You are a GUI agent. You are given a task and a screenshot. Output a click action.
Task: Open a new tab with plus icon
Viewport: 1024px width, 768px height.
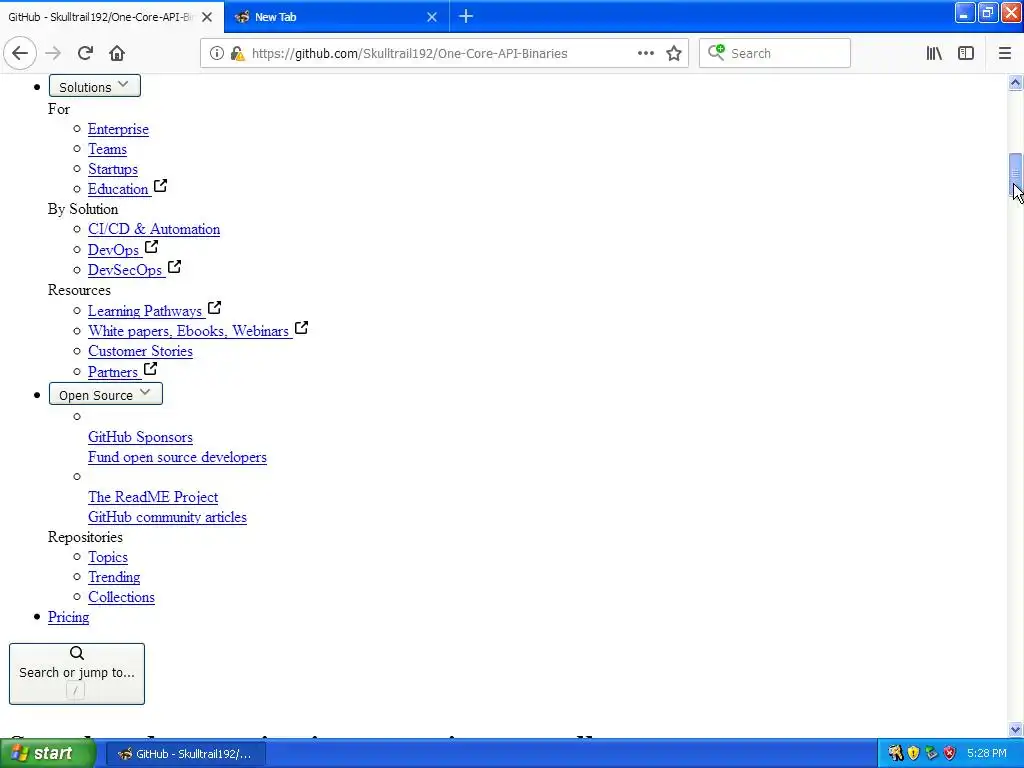[x=466, y=16]
